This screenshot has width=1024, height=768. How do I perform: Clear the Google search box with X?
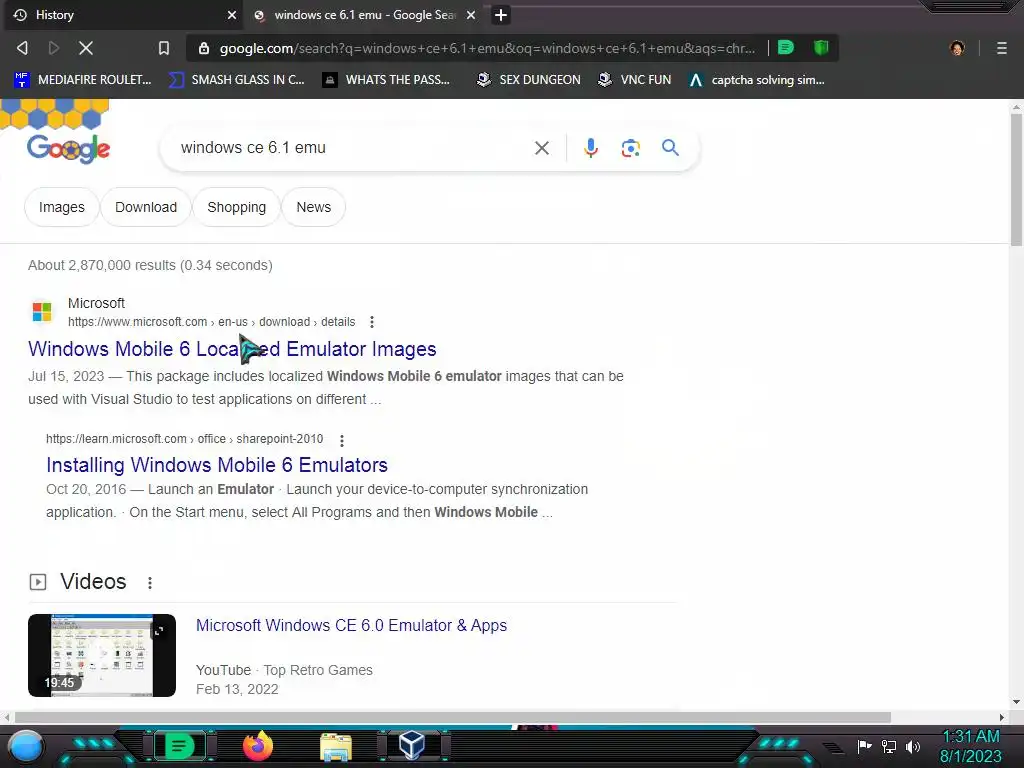coord(541,148)
